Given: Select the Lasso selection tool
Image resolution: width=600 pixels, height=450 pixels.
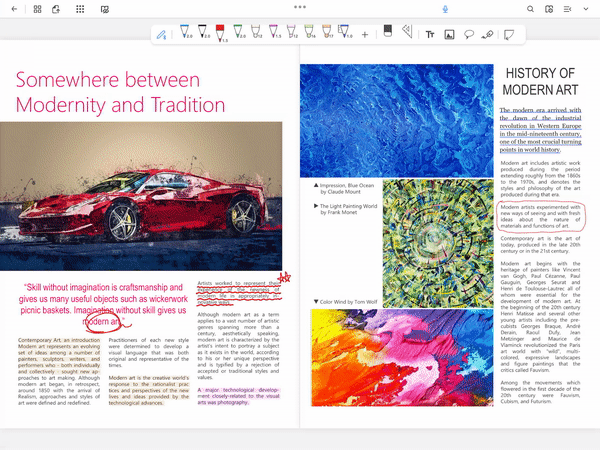Looking at the screenshot, I should (469, 35).
